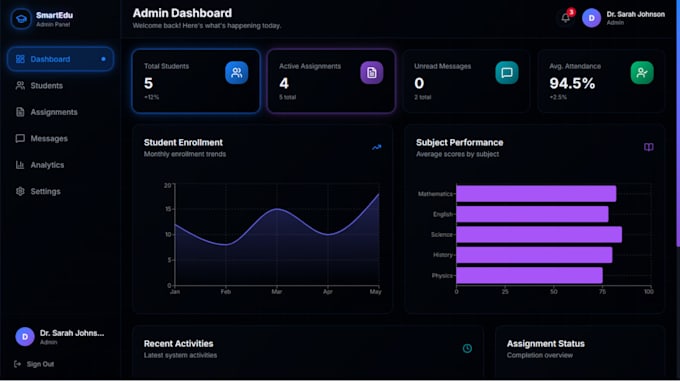Click the Admin Dashboard heading
Image resolution: width=680 pixels, height=381 pixels.
(182, 13)
